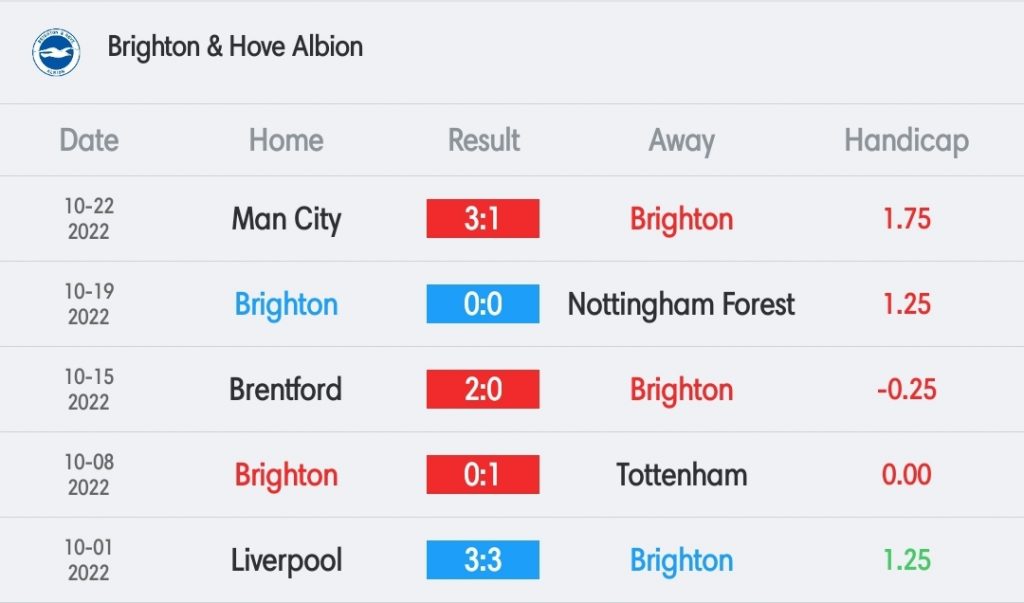Open the 0:0 Nottingham Forest result badge
The image size is (1024, 603).
483,304
